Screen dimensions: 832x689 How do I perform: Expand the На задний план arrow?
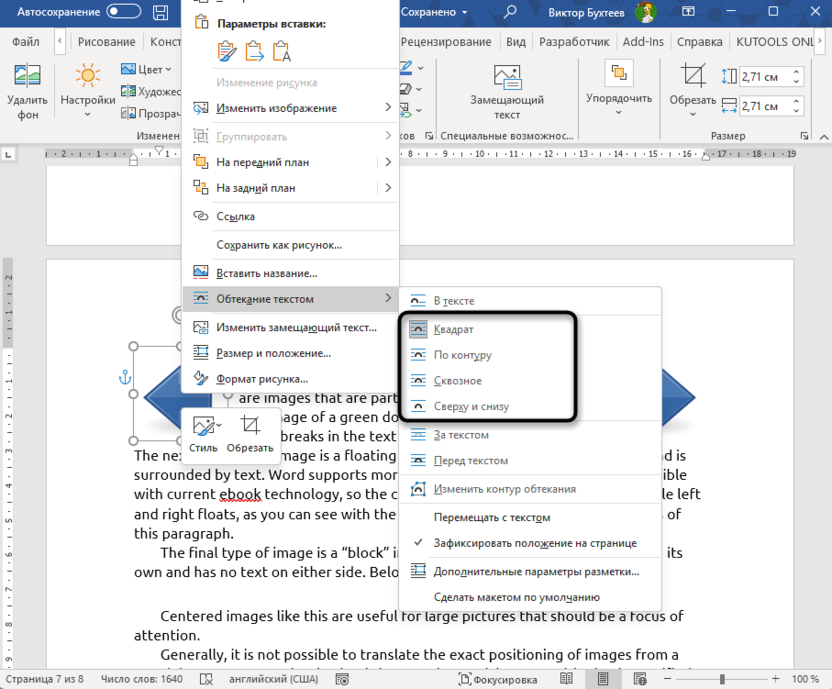tap(388, 188)
